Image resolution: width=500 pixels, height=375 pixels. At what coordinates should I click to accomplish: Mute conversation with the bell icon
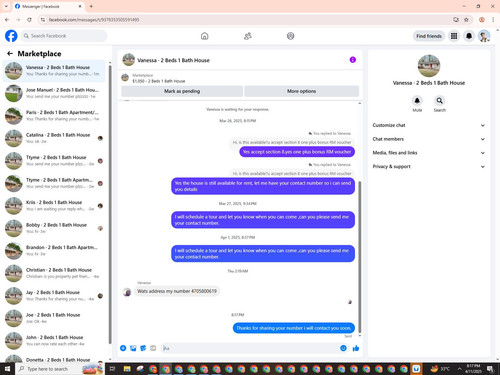417,100
